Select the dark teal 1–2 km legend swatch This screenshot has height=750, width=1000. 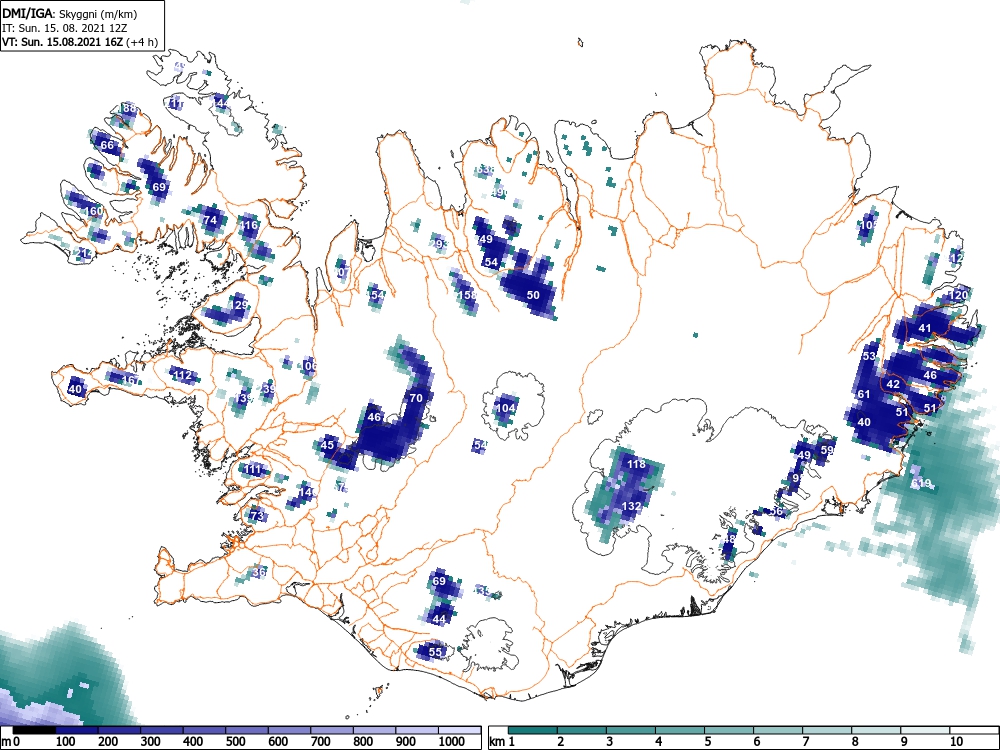tap(533, 730)
